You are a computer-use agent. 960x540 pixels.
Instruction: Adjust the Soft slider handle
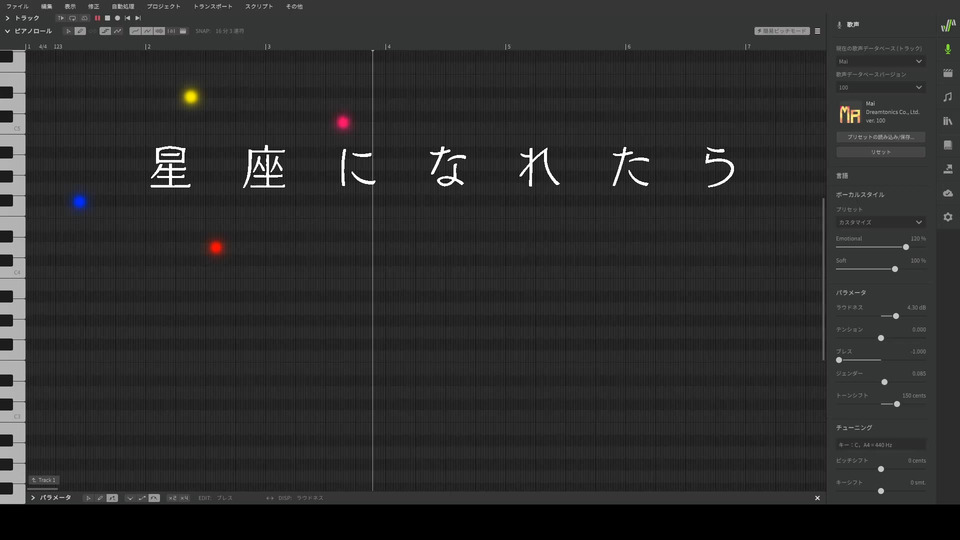895,269
